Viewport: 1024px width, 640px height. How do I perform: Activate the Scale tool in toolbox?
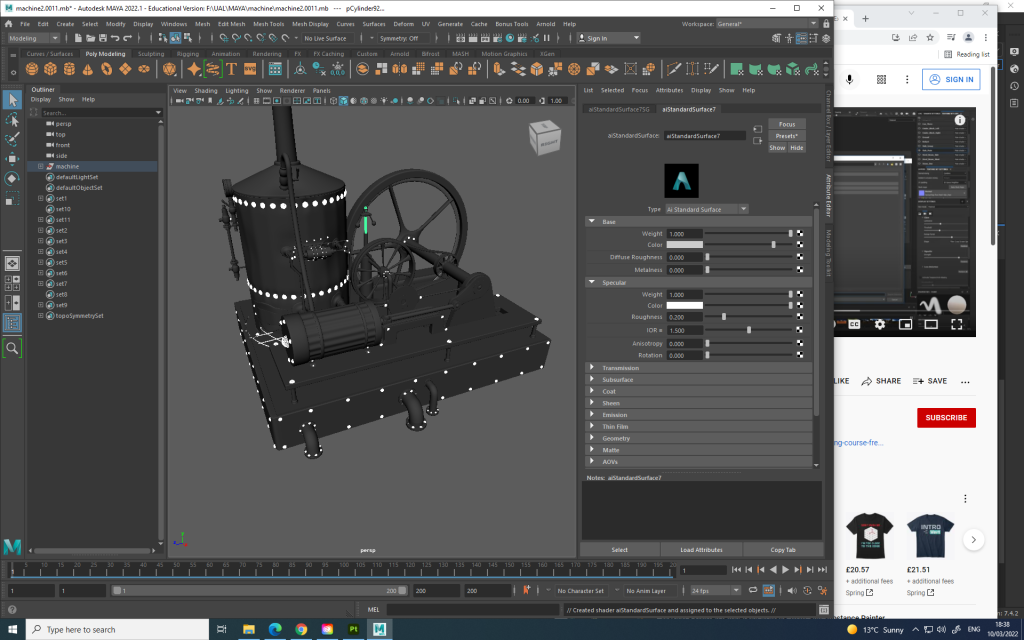click(x=12, y=199)
